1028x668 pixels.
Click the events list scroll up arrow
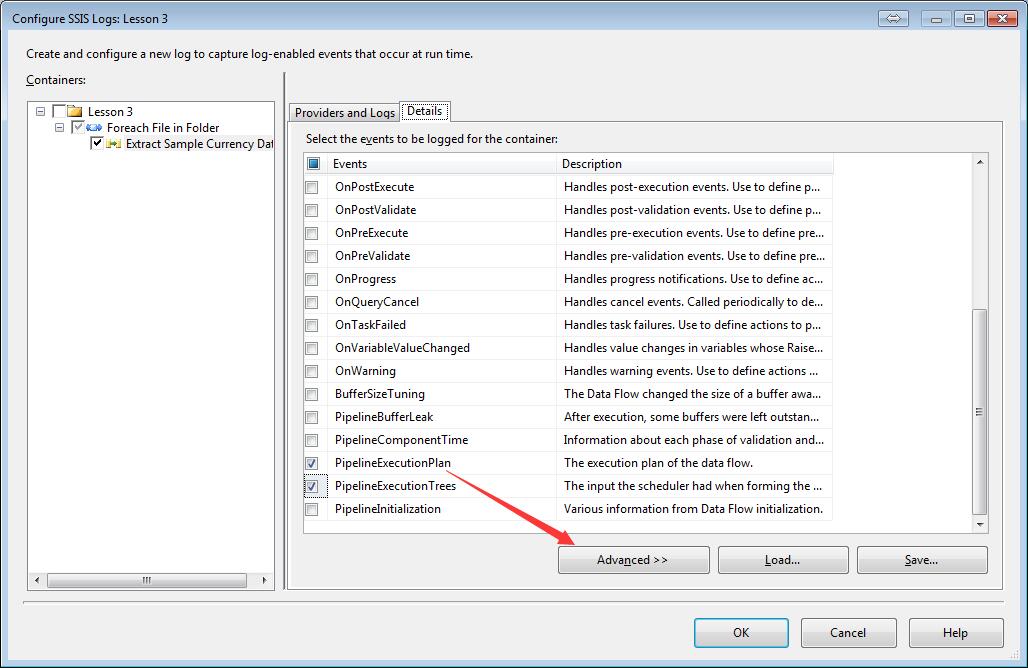979,162
